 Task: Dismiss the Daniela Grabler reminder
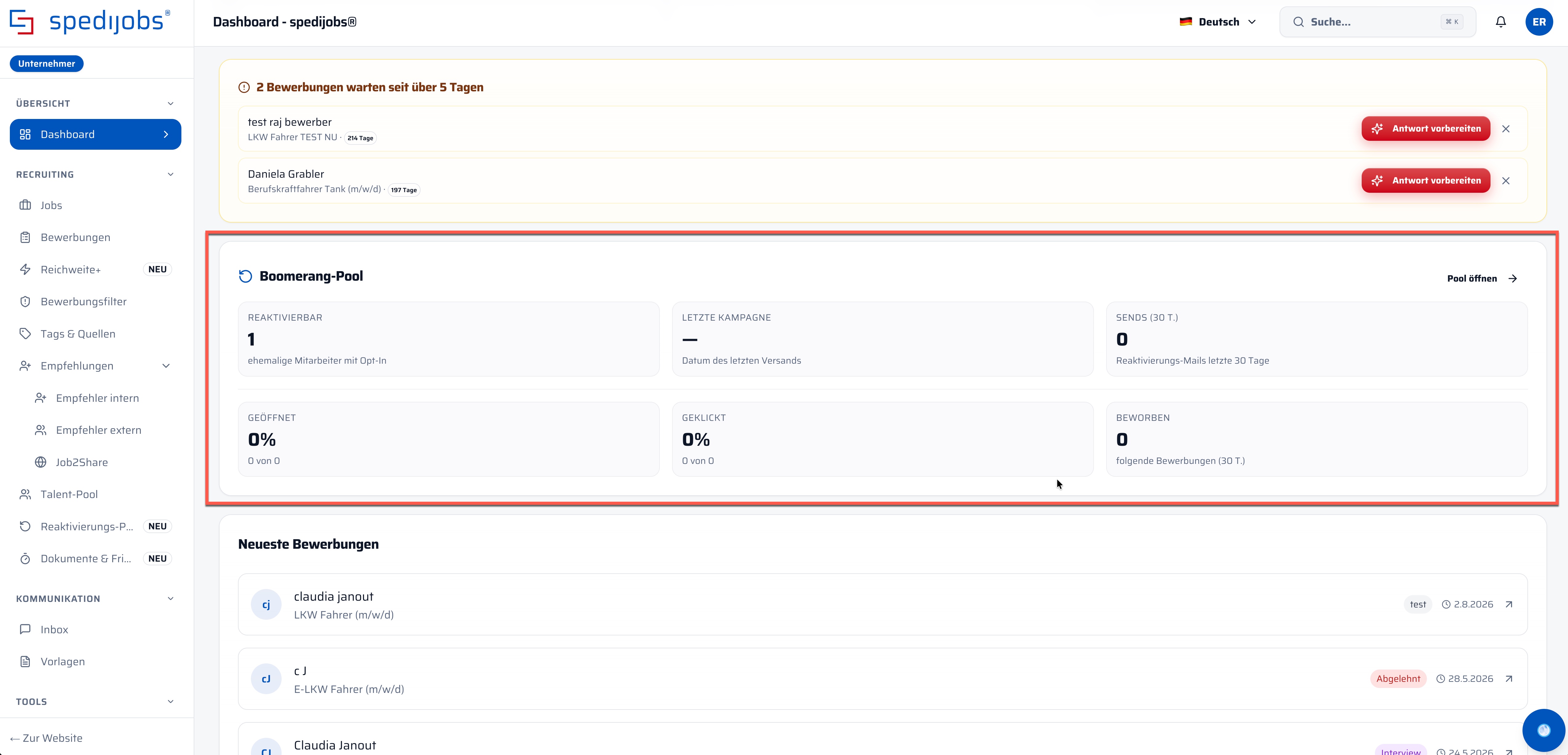point(1505,181)
